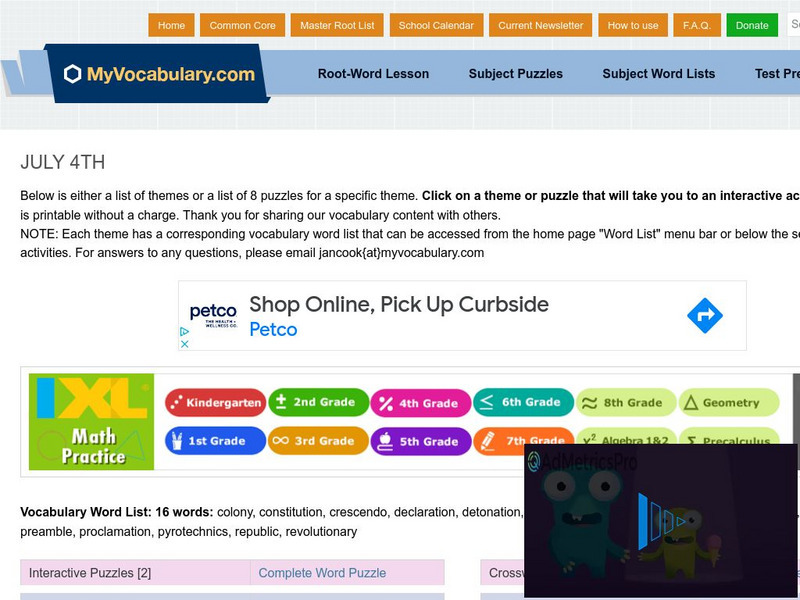The width and height of the screenshot is (800, 600).
Task: Select the 1st Grade math pill
Action: pos(215,441)
